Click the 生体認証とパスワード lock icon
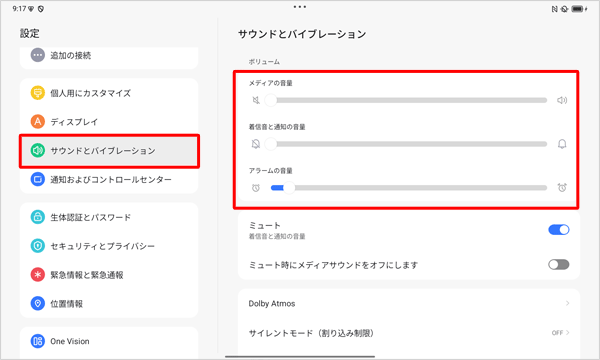Screen dimensions: 600x360 (38, 217)
